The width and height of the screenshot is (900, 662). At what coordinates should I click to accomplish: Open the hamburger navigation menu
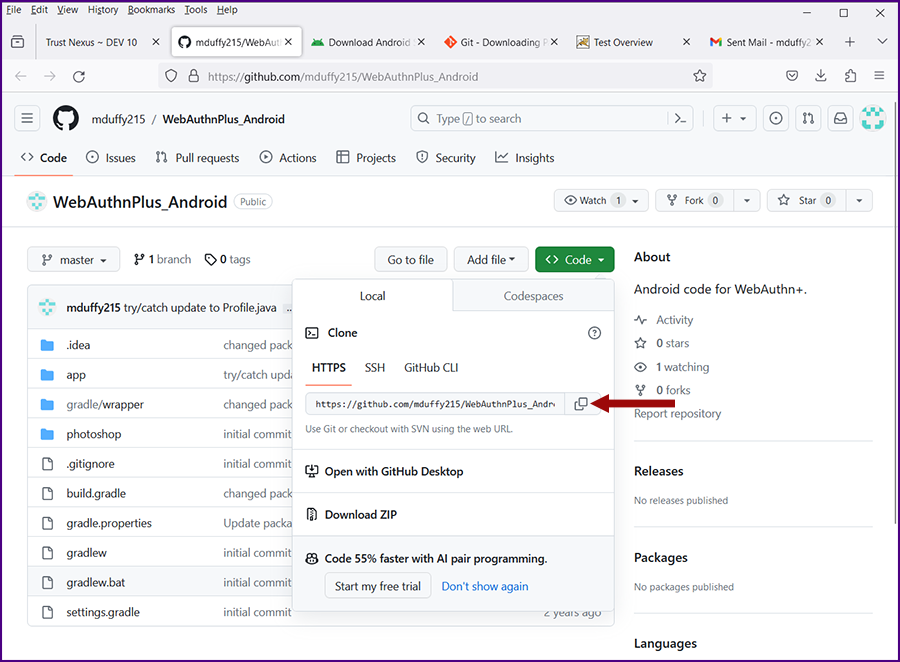tap(27, 118)
